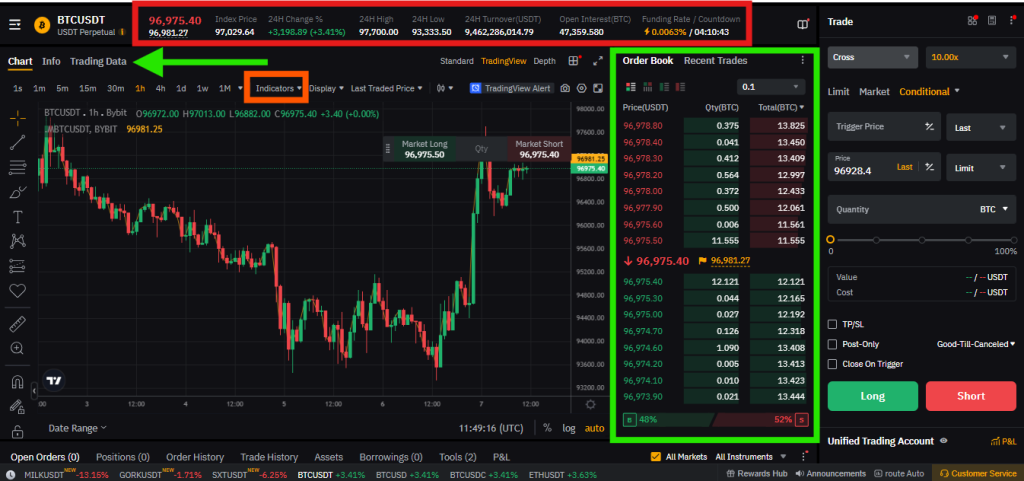This screenshot has width=1024, height=481.
Task: Select the crosshair cursor tool
Action: click(x=18, y=118)
